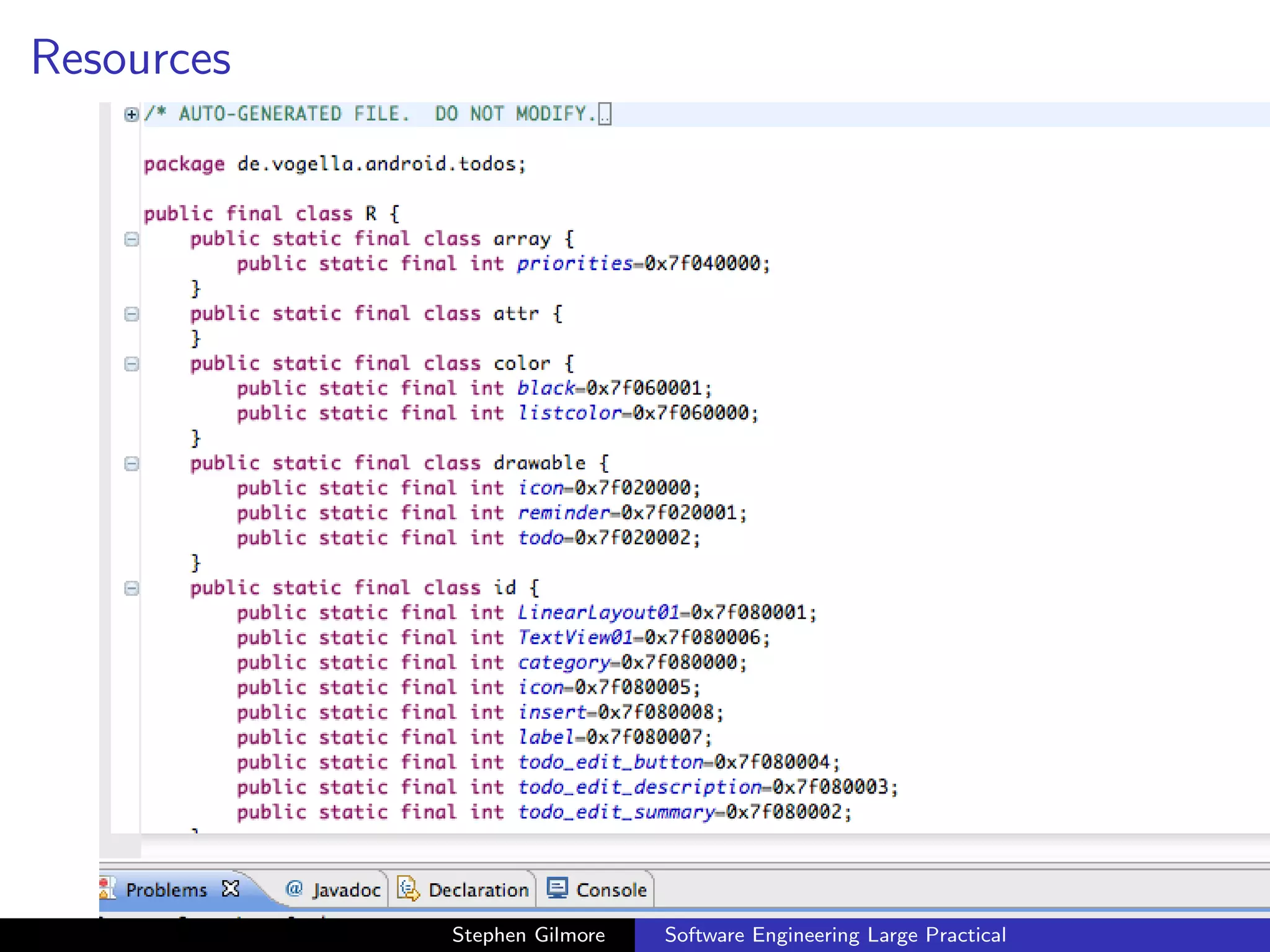Click the todo drawable field

pos(540,538)
